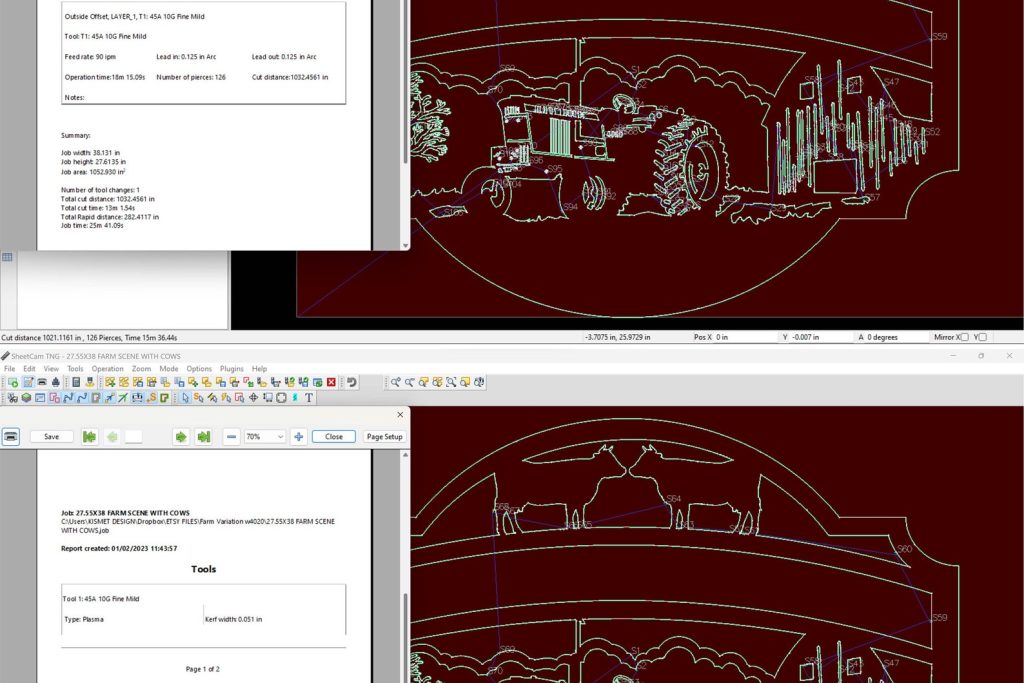Click the undo arrow in toolbar

click(351, 382)
